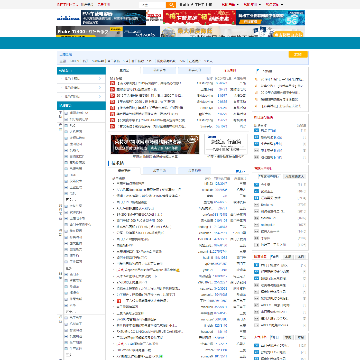Open the dropdown arrow after first header menu
360x360 pixels.
[237, 5]
